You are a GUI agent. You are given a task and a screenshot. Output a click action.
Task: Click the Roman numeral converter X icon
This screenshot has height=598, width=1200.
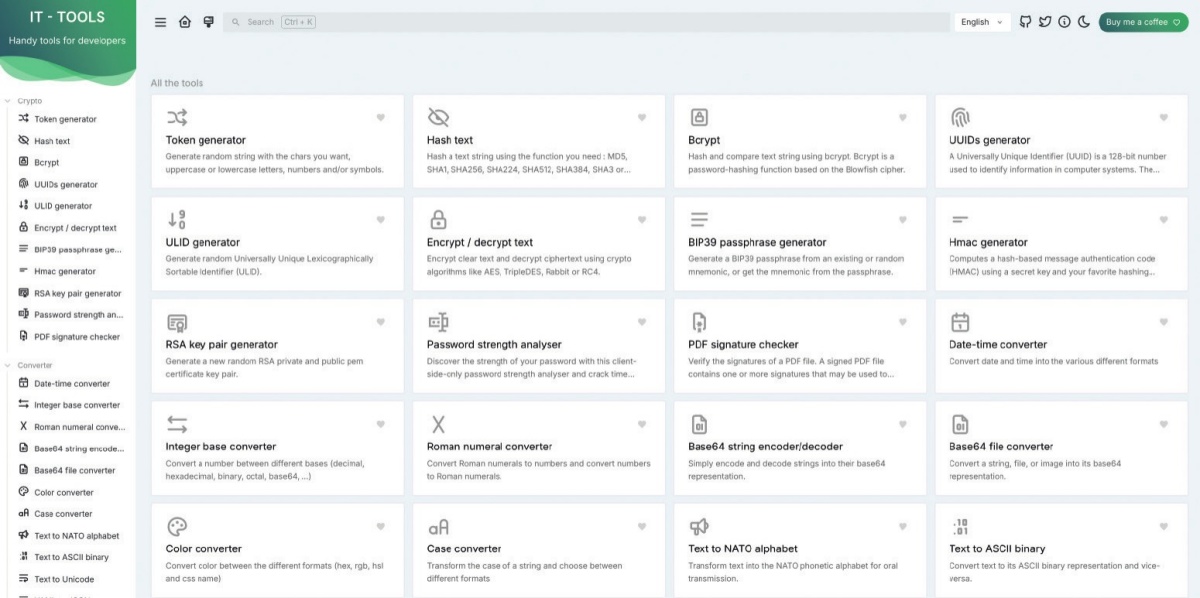(438, 424)
